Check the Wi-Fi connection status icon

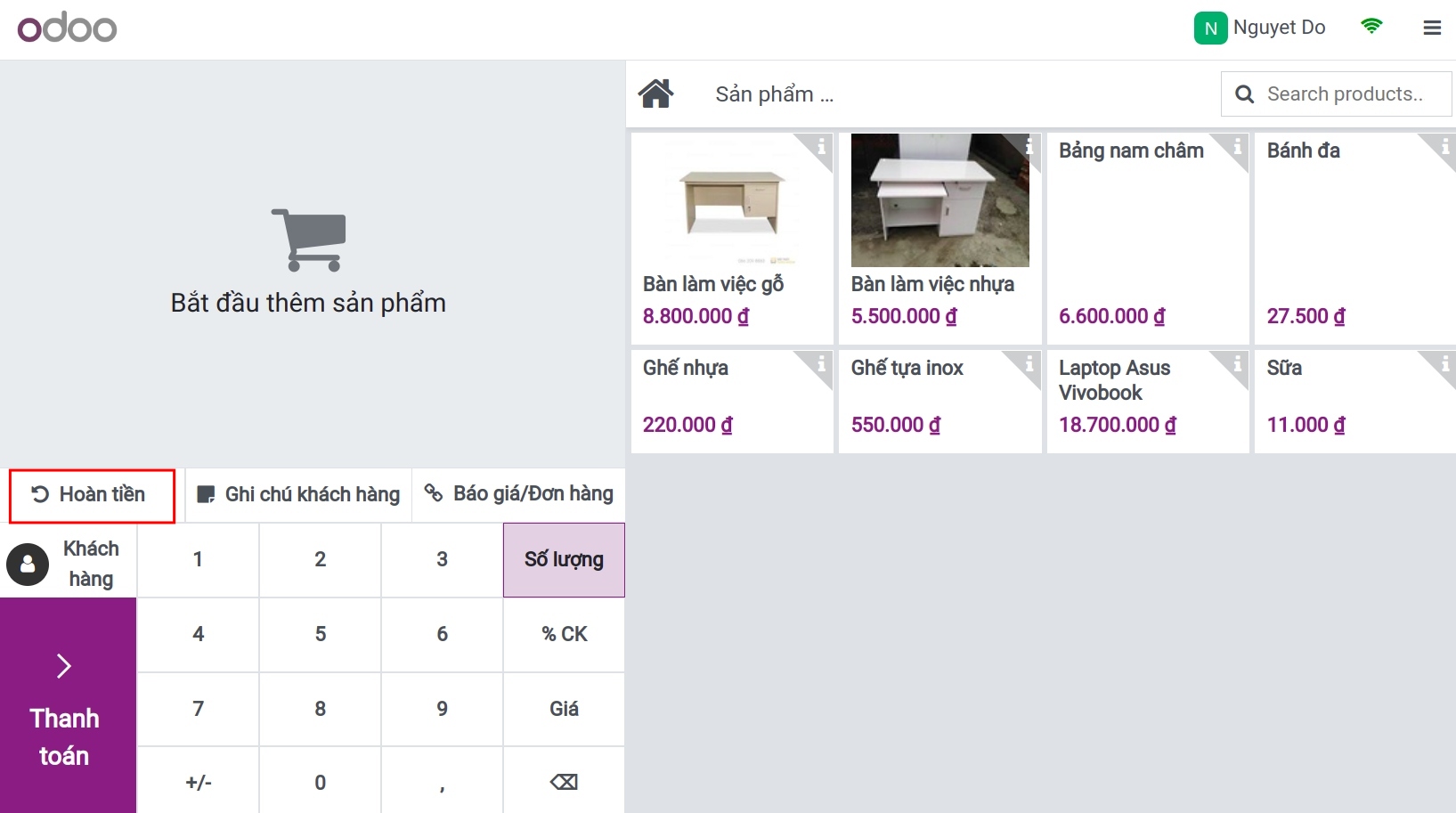[1371, 27]
